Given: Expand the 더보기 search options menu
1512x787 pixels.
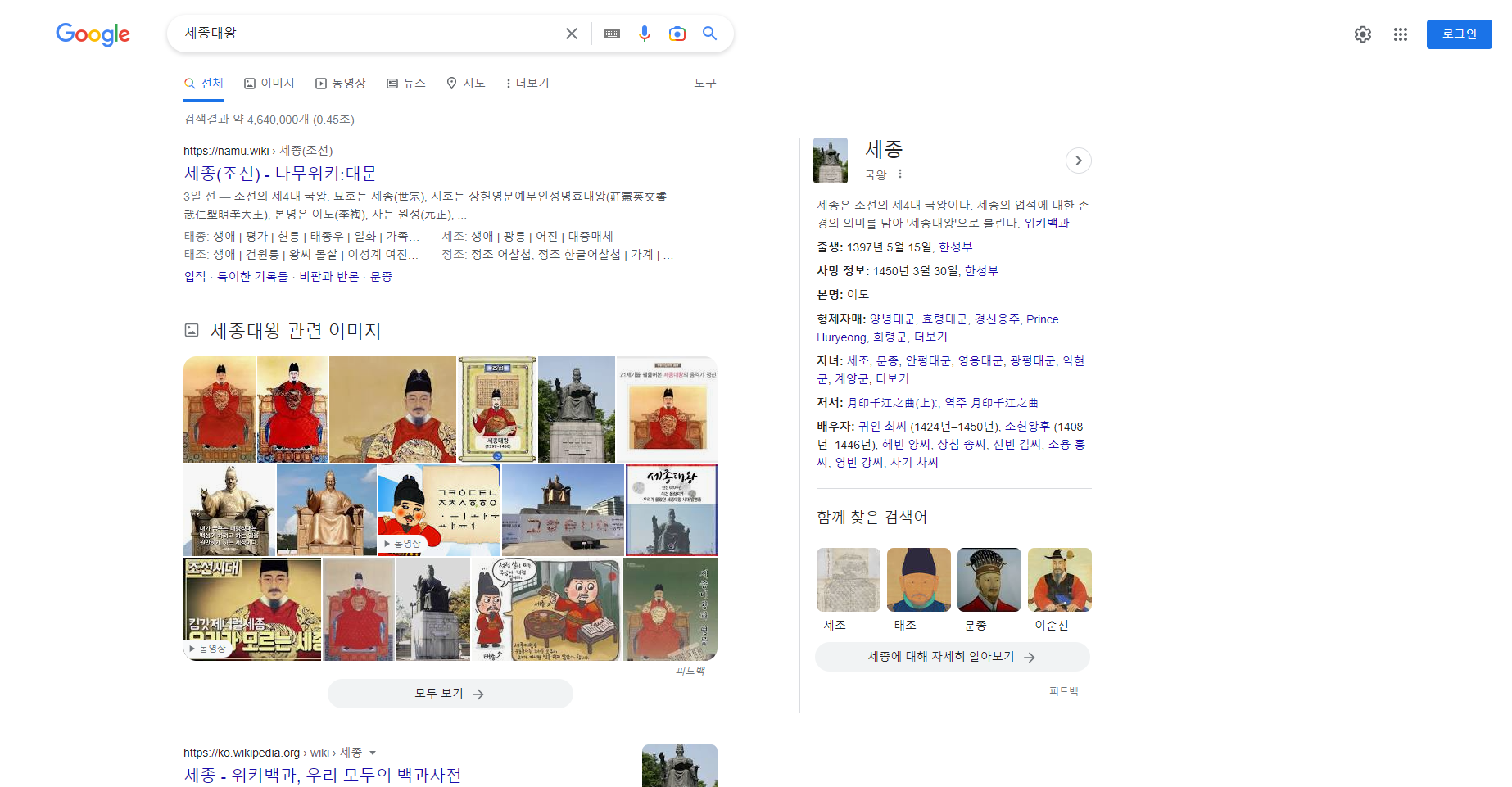Looking at the screenshot, I should point(528,84).
